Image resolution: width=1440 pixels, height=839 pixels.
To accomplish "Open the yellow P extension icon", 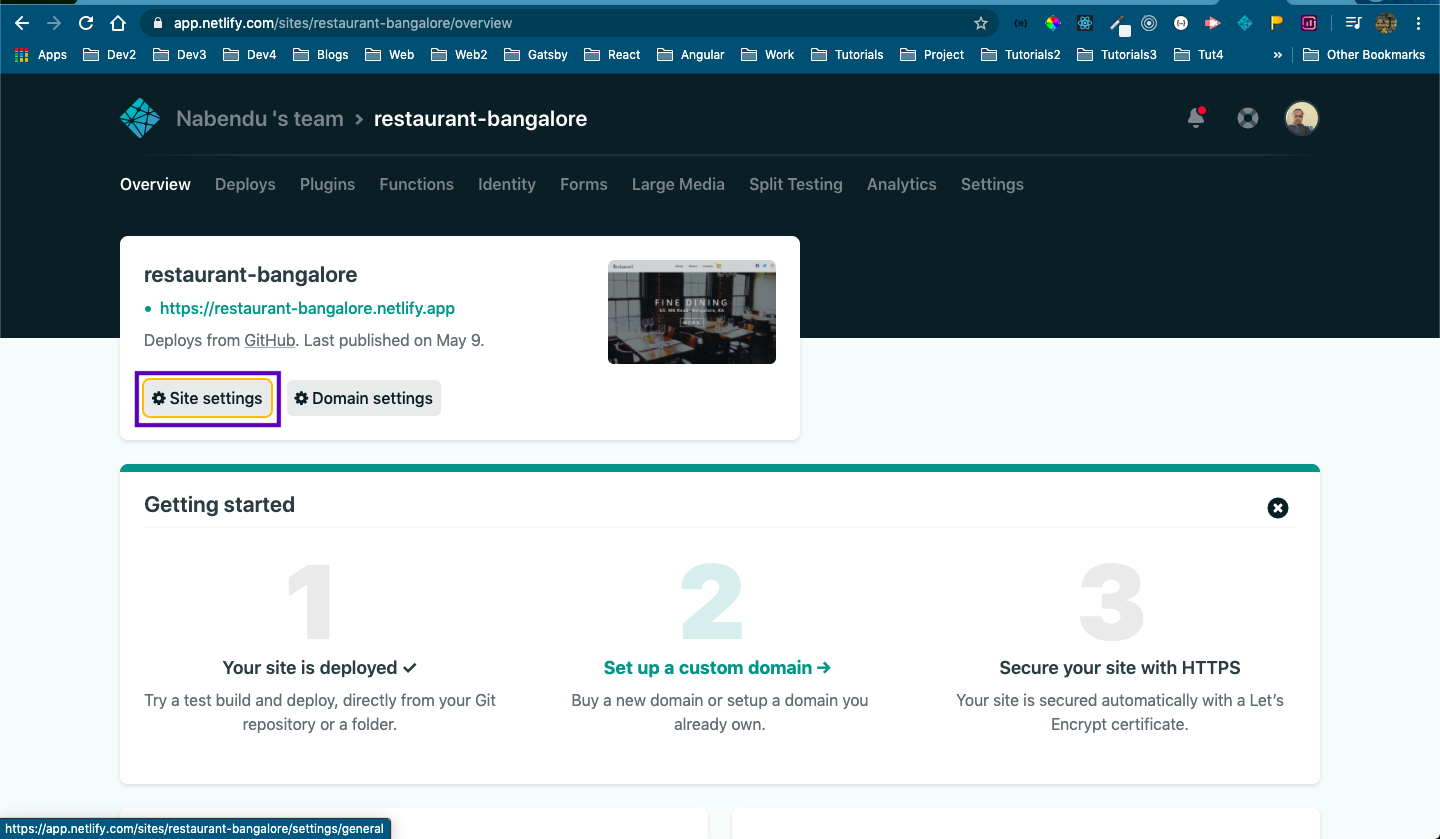I will click(x=1277, y=23).
